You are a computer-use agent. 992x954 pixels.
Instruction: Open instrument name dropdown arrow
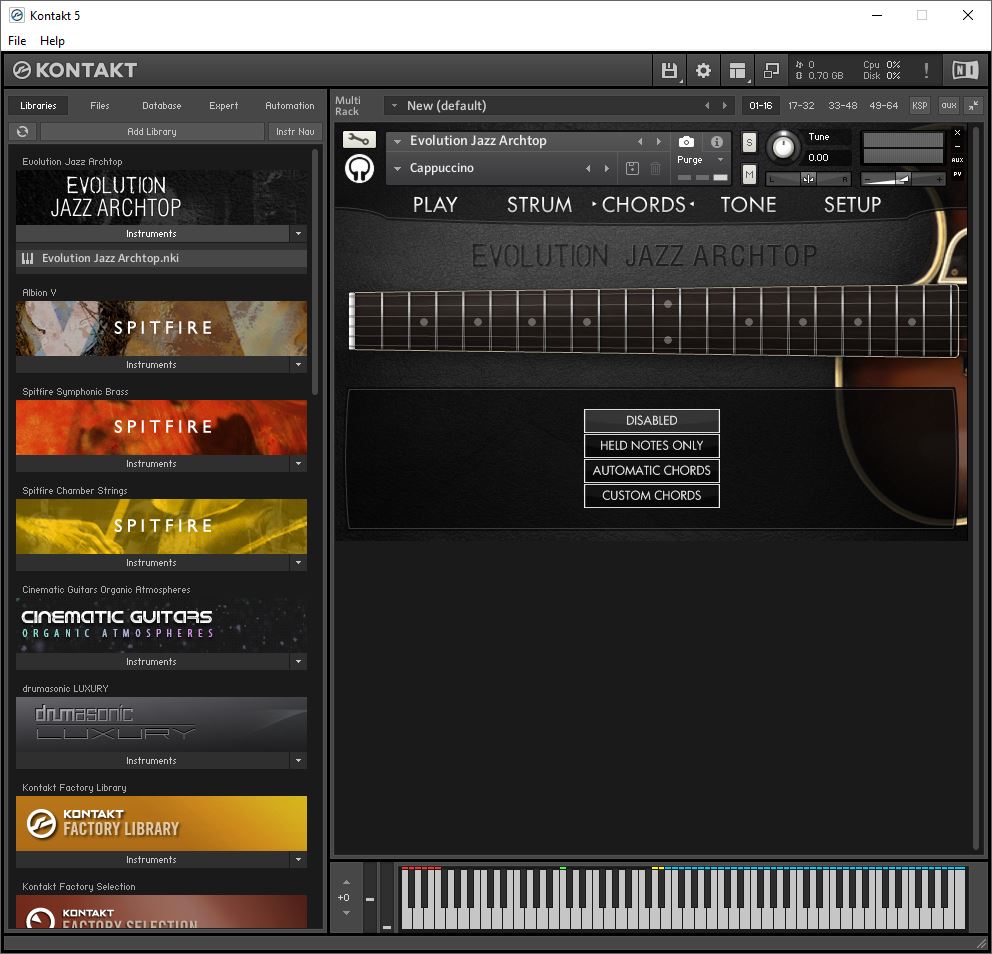pyautogui.click(x=397, y=142)
